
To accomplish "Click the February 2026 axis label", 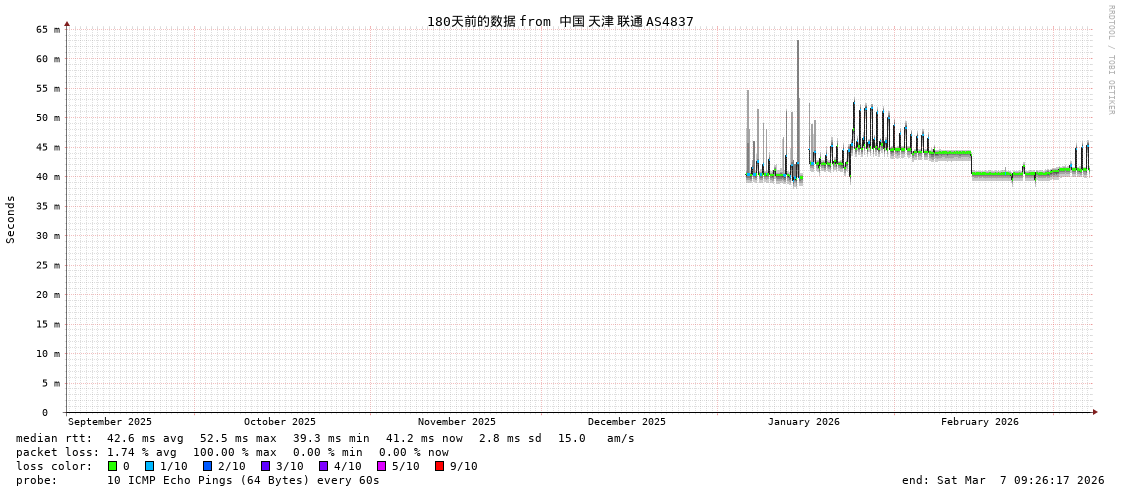I will coord(979,422).
